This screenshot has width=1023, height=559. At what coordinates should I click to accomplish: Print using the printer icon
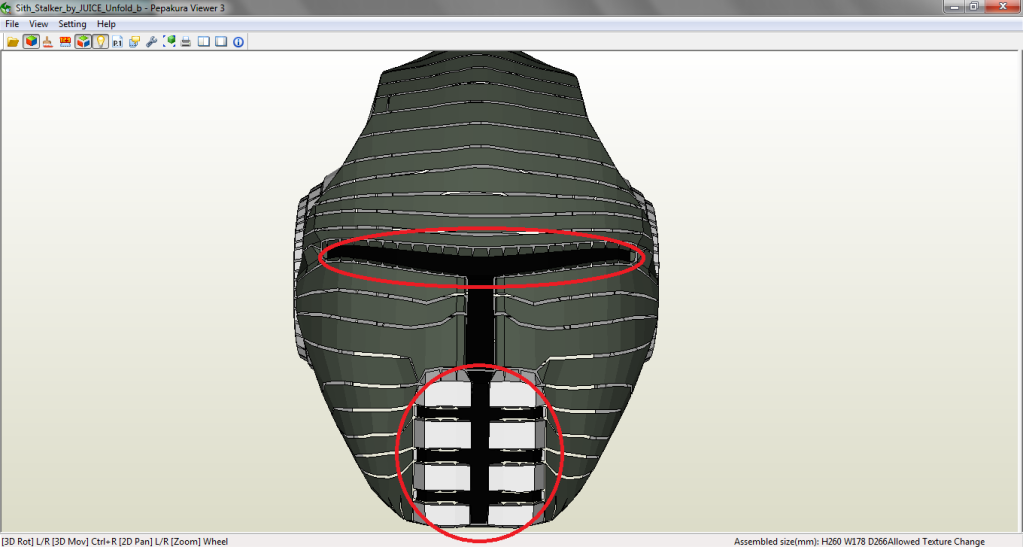click(x=186, y=42)
